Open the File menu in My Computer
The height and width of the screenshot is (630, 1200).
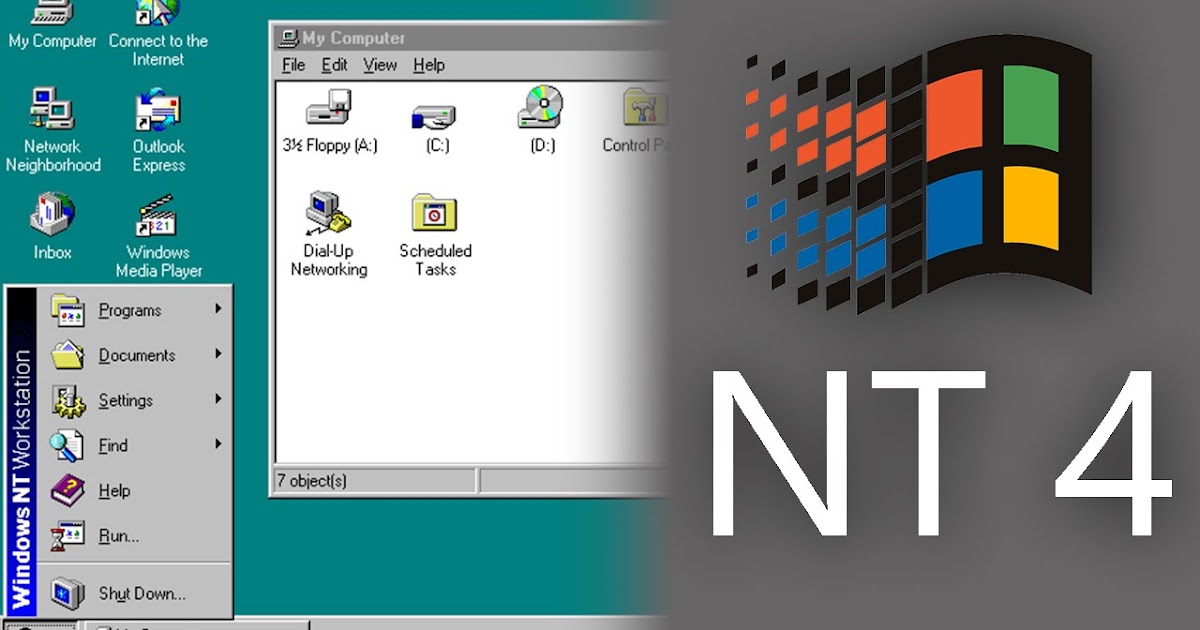coord(293,65)
